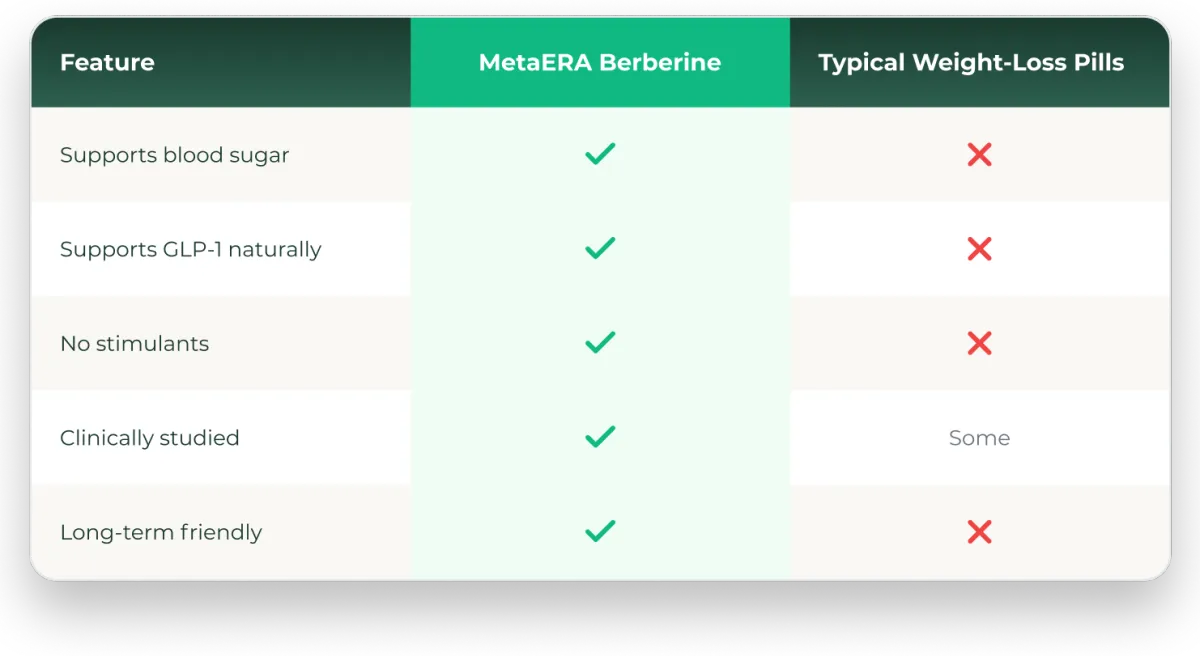The image size is (1200, 656).
Task: Click the green checkmark for Long-term friendly
Action: [600, 532]
